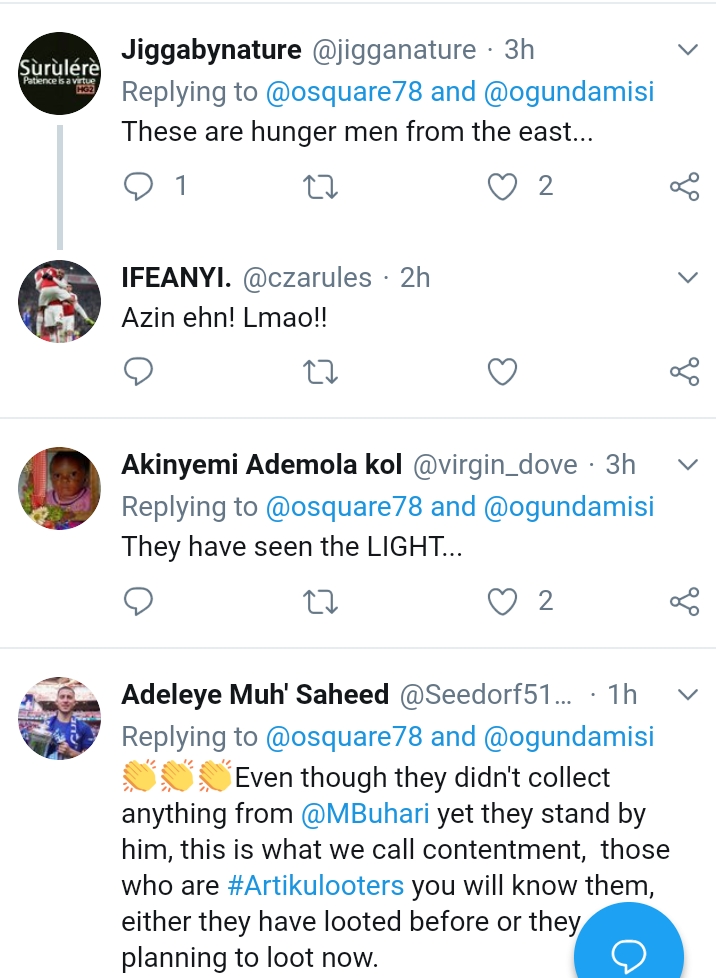Reply to Akinyemi Ademola's tweet
The image size is (716, 978).
coord(139,601)
